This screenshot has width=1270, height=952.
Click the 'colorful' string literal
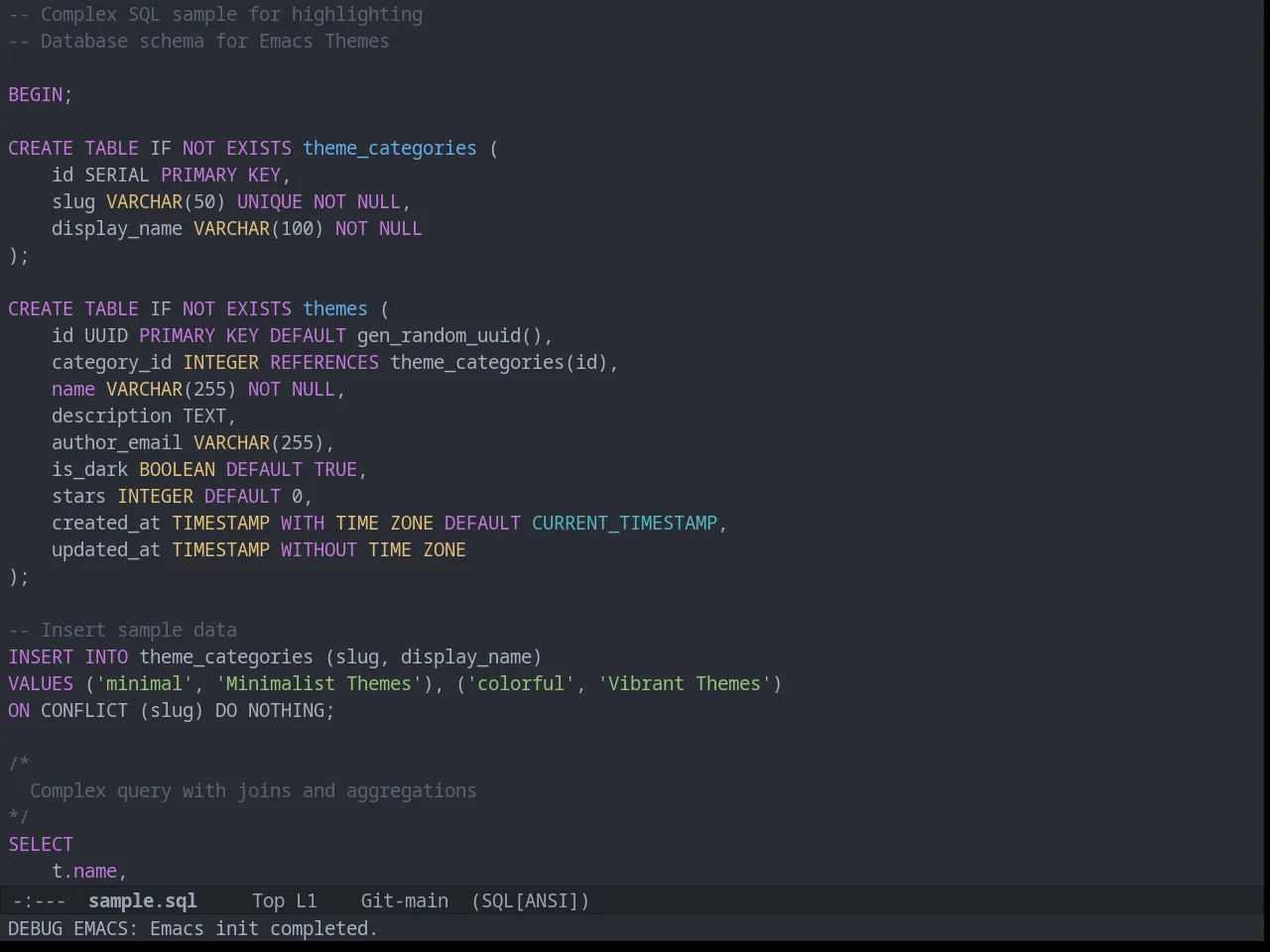(x=521, y=683)
